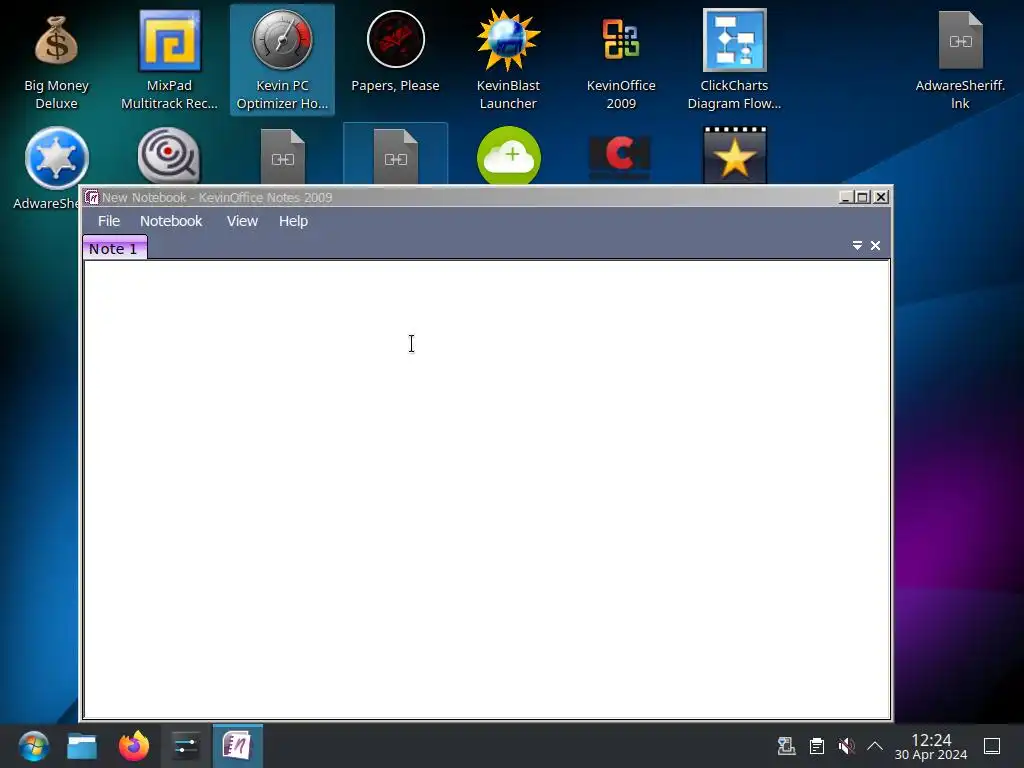Select AdwareSheriff.lnk file icon

960,61
